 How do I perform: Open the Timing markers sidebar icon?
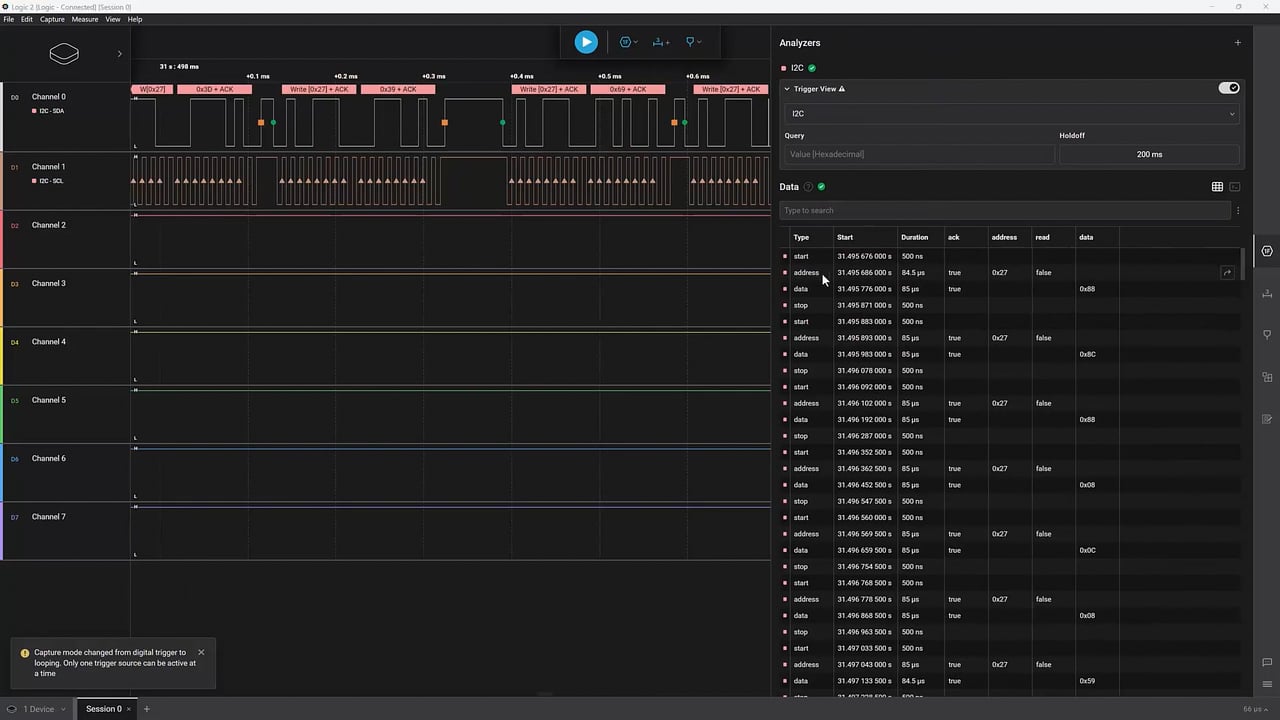tap(1267, 335)
